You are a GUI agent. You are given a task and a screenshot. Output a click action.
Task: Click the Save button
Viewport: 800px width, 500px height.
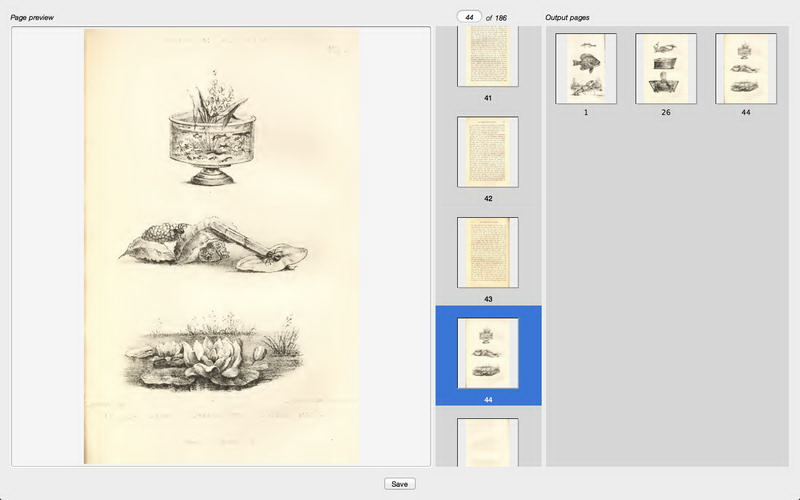399,483
